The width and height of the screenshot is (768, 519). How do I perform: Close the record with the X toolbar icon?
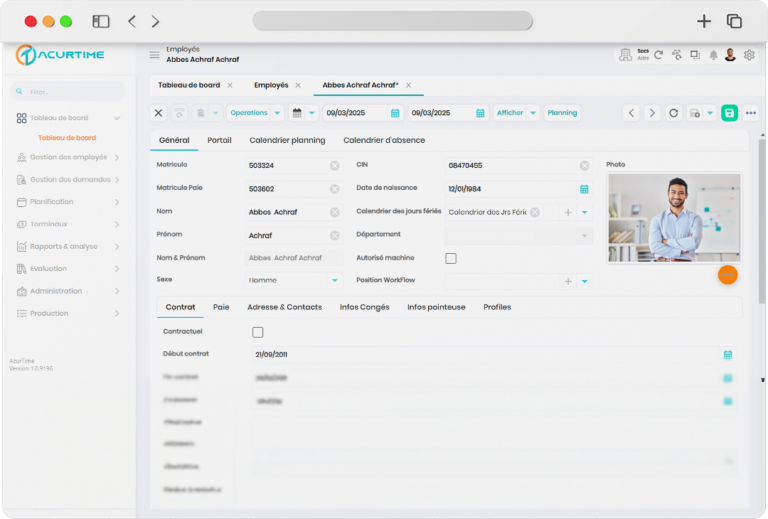click(158, 113)
